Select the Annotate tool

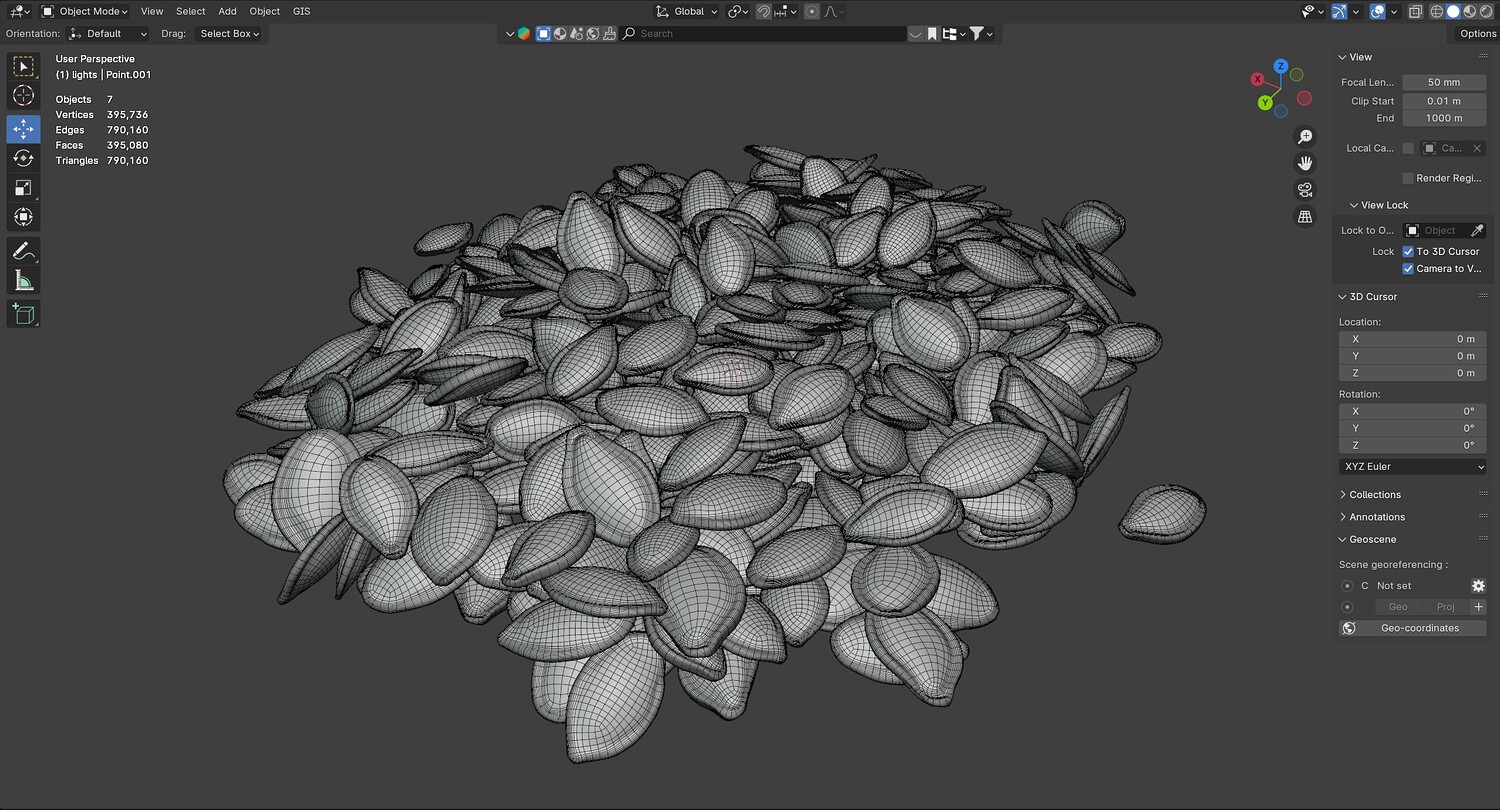click(23, 251)
